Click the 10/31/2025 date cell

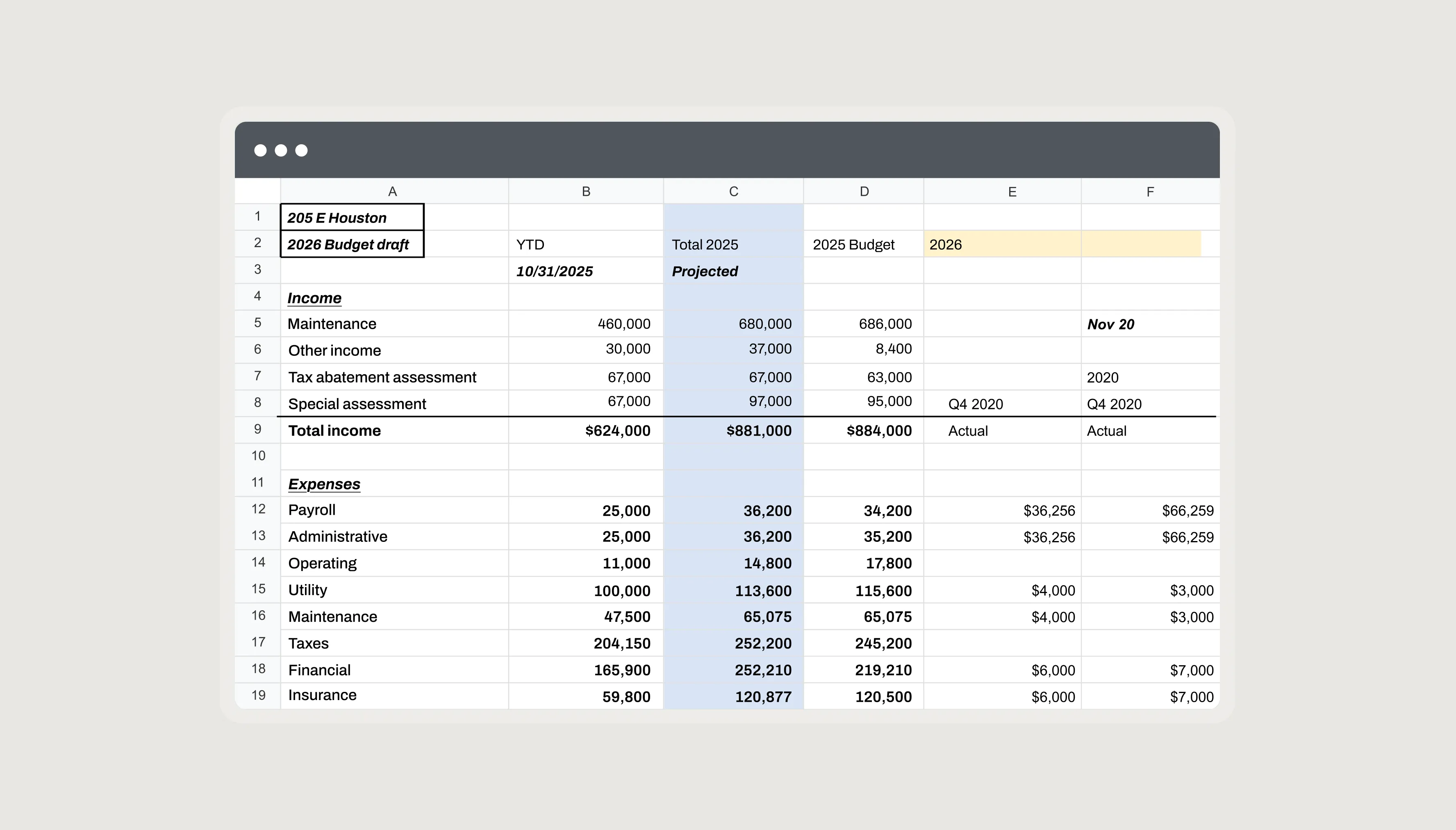point(555,271)
